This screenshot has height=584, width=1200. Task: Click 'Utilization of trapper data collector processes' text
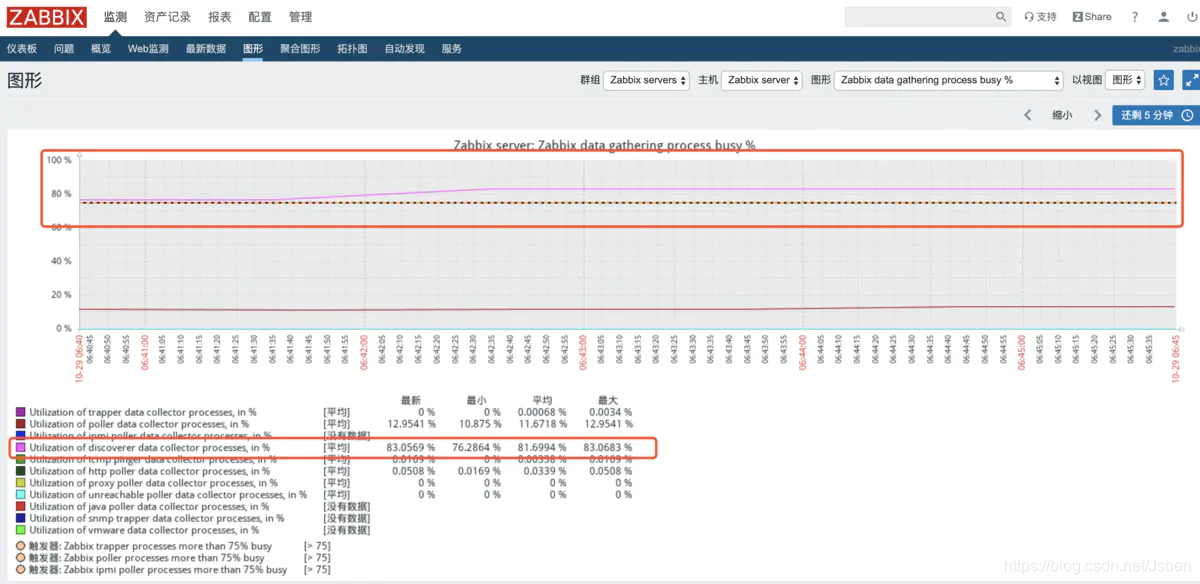click(143, 412)
